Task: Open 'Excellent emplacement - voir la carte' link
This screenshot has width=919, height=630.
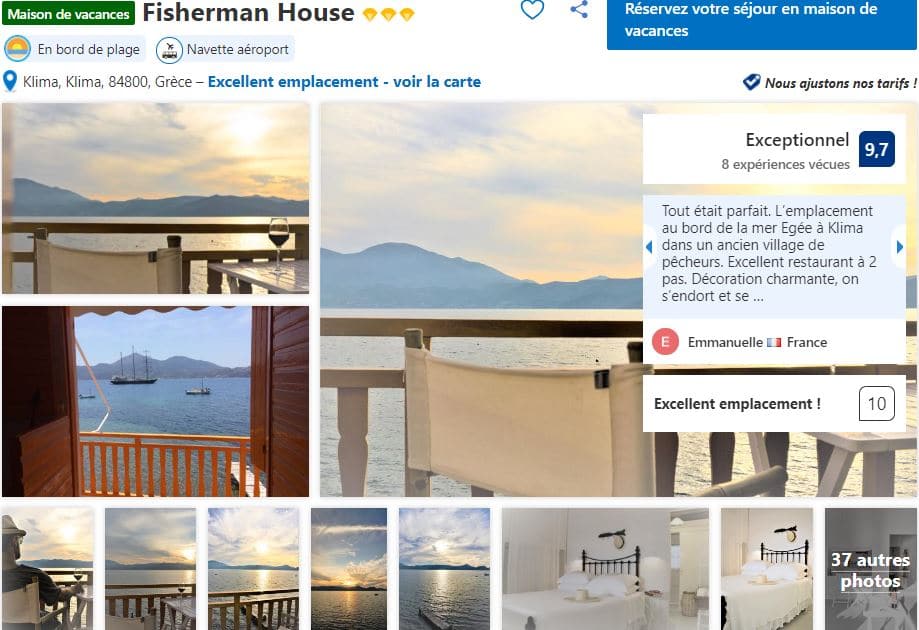Action: tap(344, 81)
